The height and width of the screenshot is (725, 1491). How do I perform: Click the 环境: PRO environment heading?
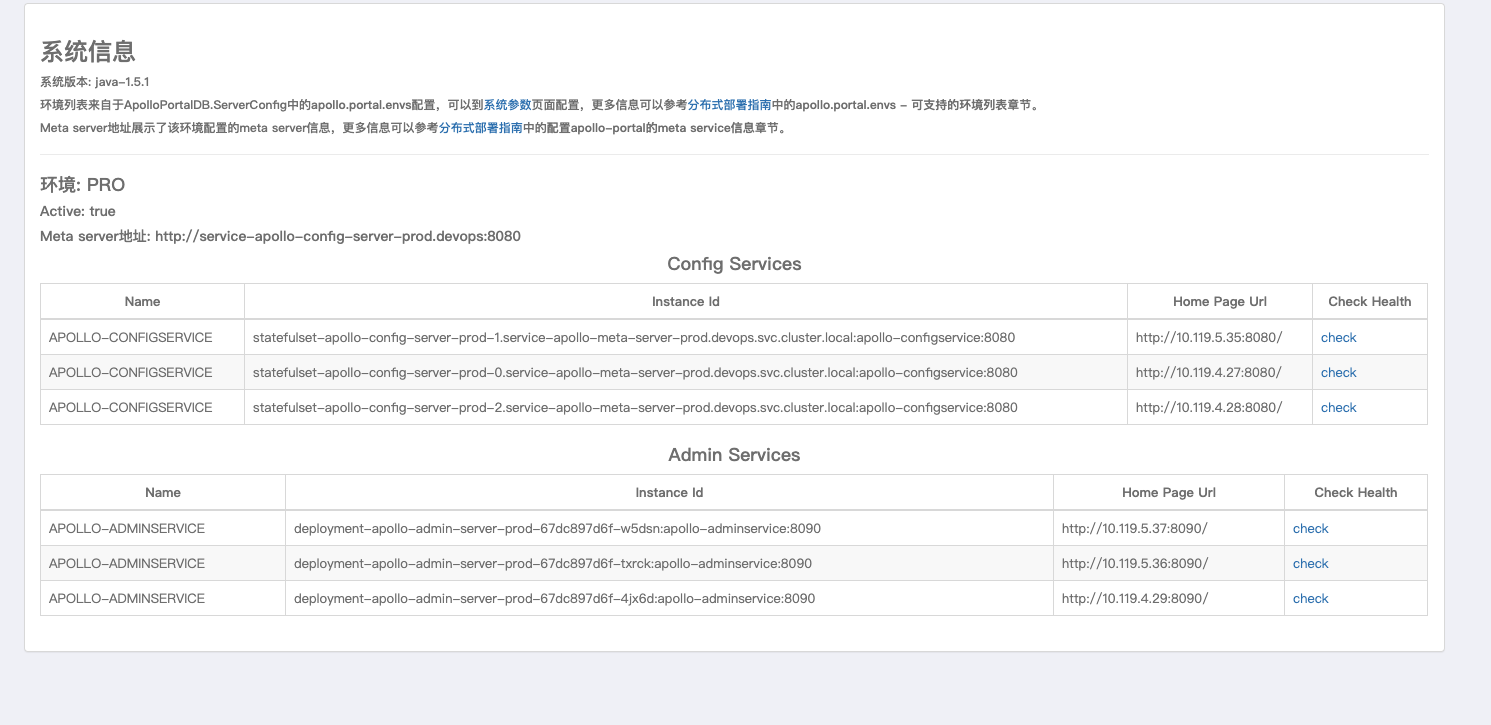(82, 185)
